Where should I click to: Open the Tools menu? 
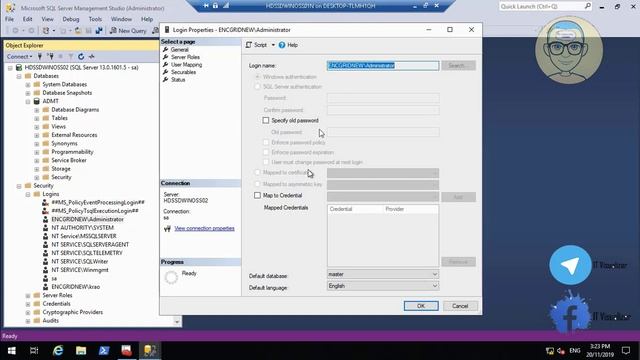pyautogui.click(x=95, y=19)
